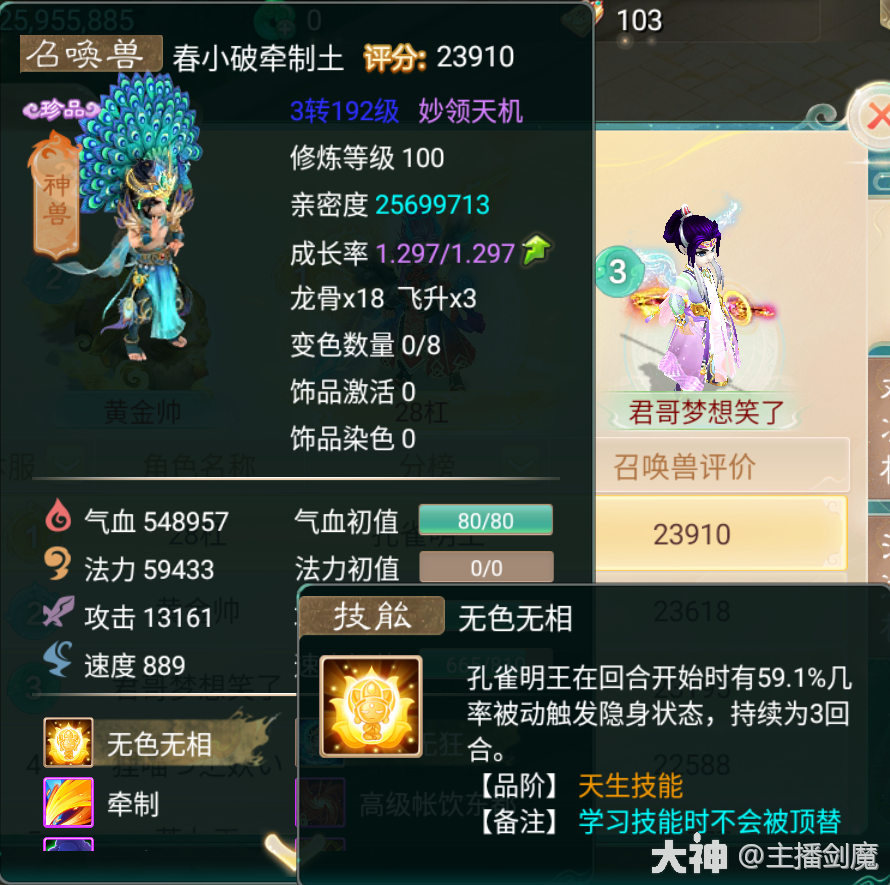Tap the 气血初值 80/80 progress bar

click(x=486, y=520)
